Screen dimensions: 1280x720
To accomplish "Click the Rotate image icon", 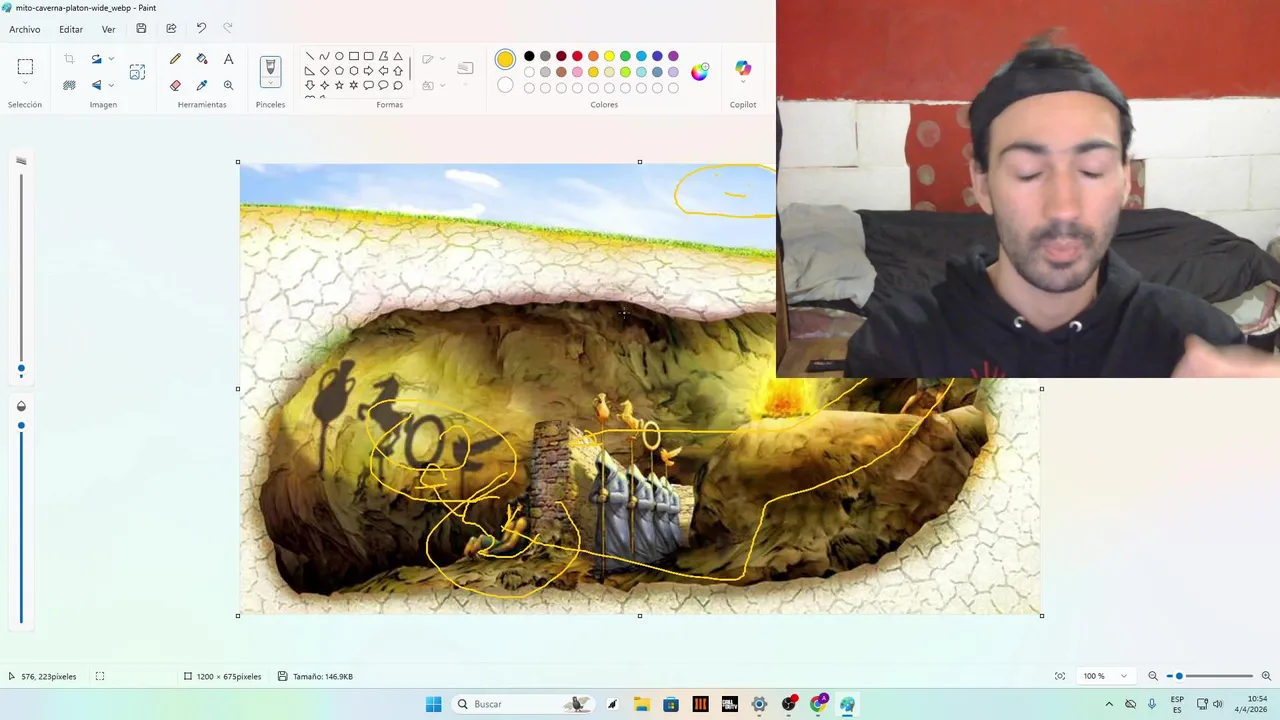I will 97,59.
